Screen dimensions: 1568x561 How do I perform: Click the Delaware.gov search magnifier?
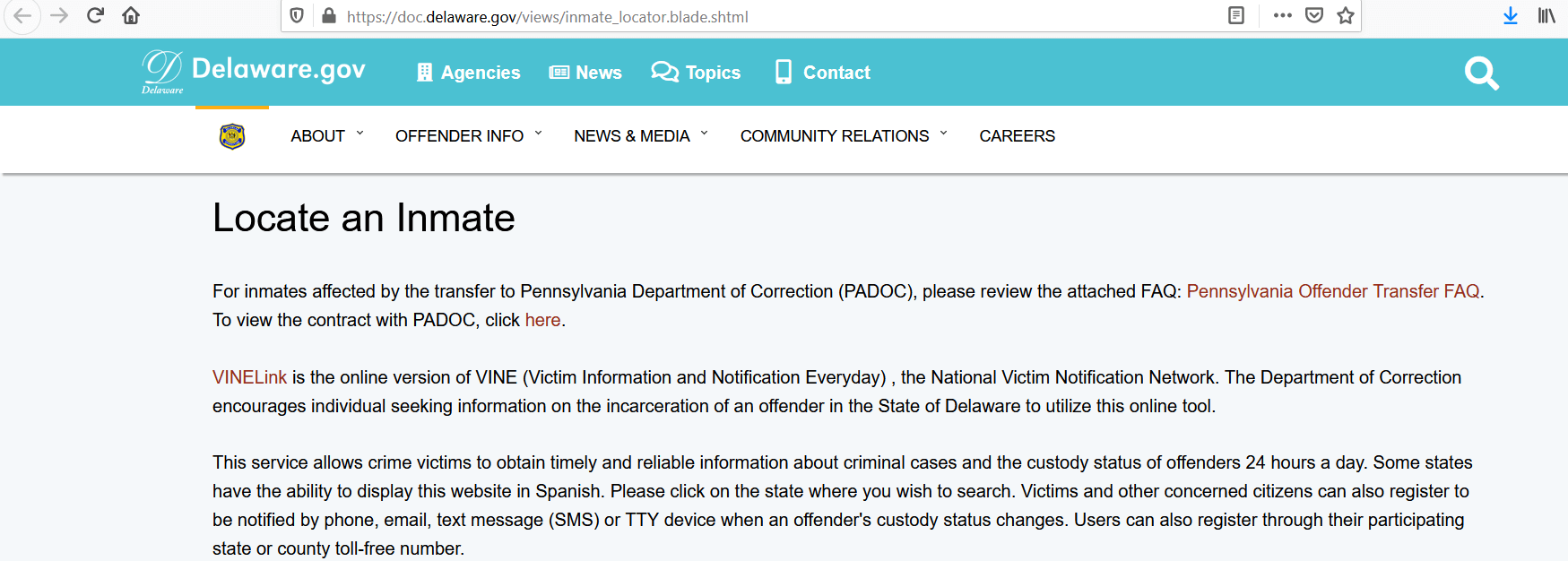1481,73
